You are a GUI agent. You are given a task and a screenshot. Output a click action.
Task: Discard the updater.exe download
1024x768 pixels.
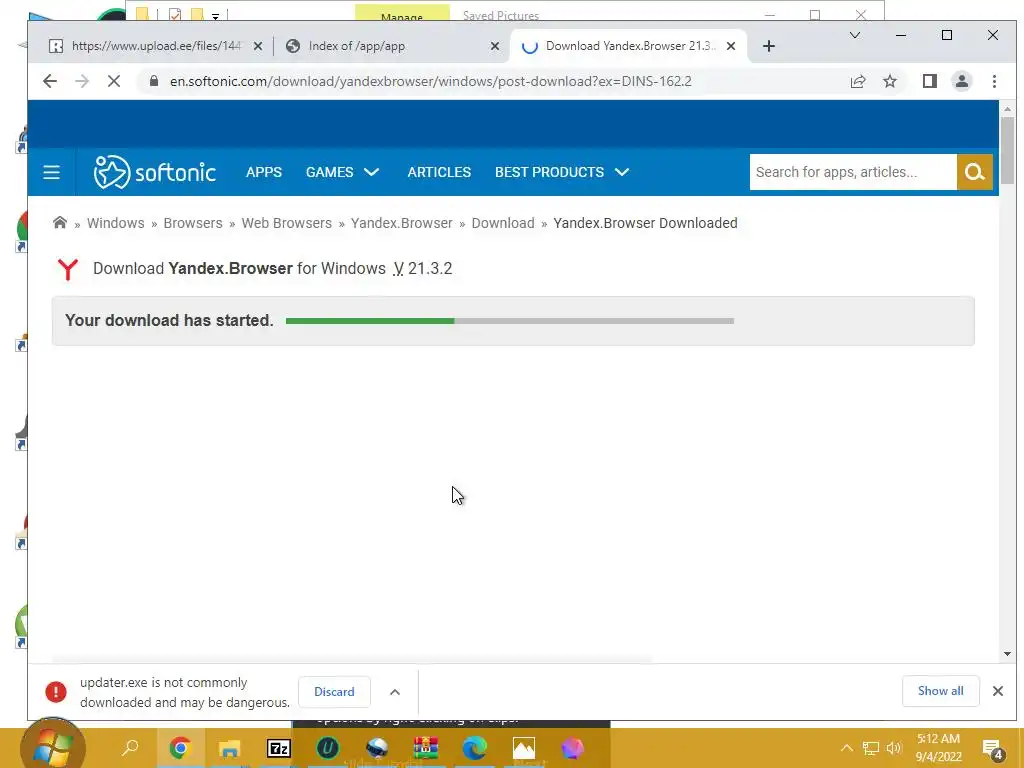click(334, 692)
